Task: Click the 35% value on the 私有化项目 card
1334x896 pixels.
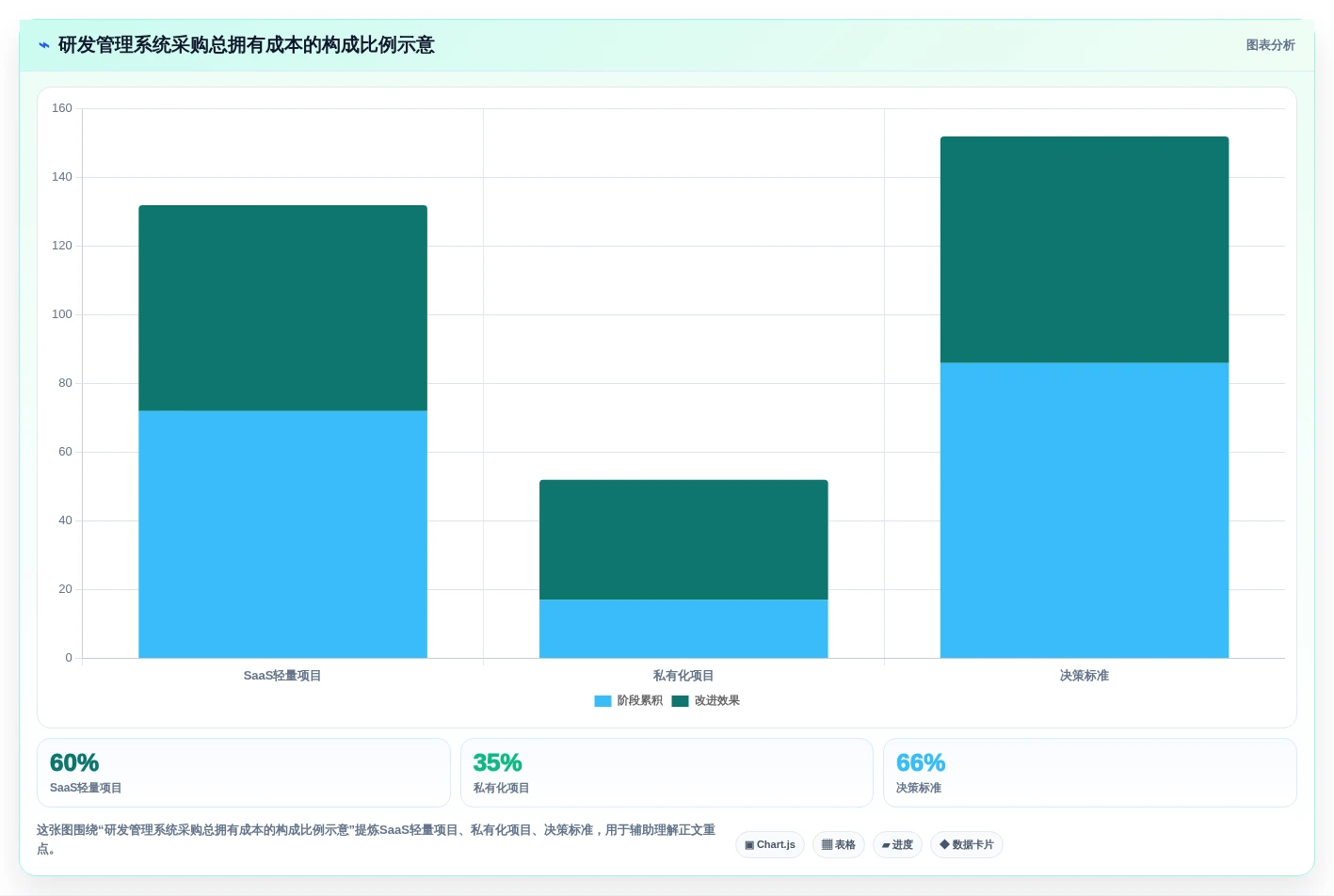Action: point(497,762)
